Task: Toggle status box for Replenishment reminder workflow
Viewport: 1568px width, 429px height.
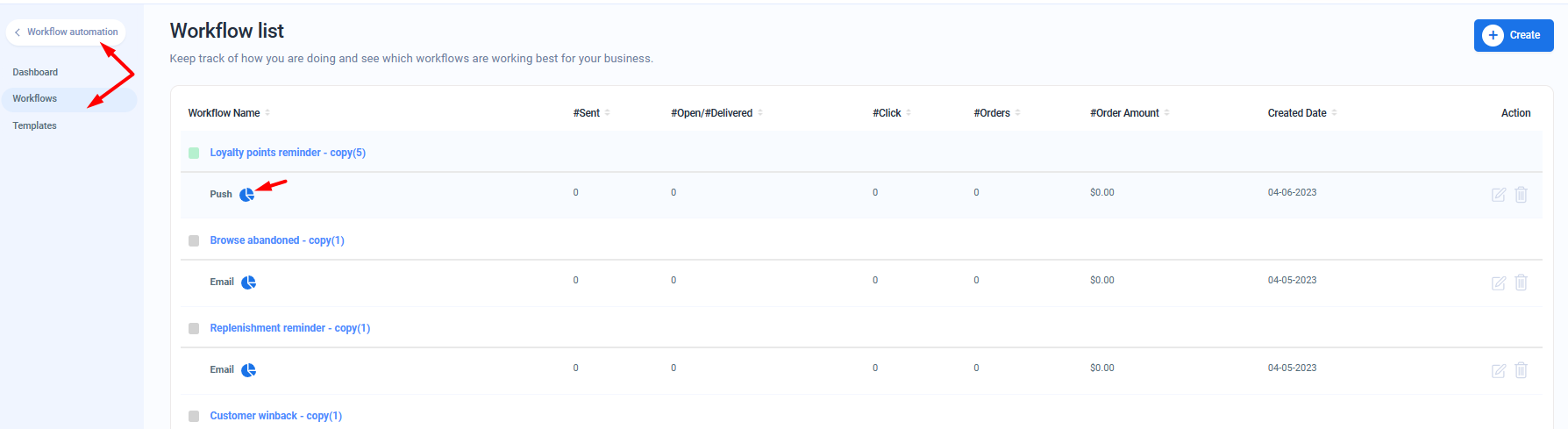Action: coord(194,328)
